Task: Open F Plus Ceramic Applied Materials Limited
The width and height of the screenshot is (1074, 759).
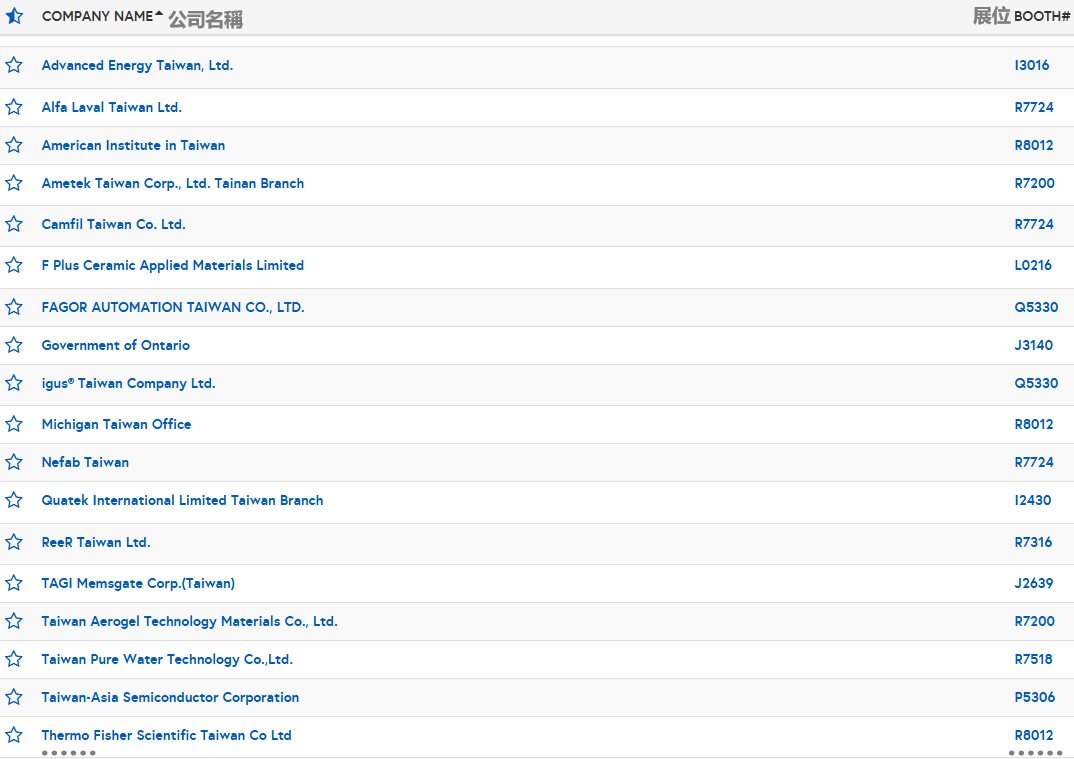Action: click(x=173, y=265)
